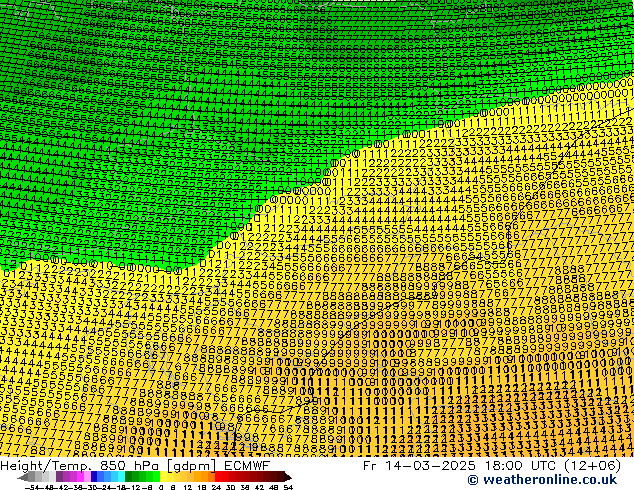Click the yellow legend swatch at 0
This screenshot has height=490, width=634.
[163, 477]
